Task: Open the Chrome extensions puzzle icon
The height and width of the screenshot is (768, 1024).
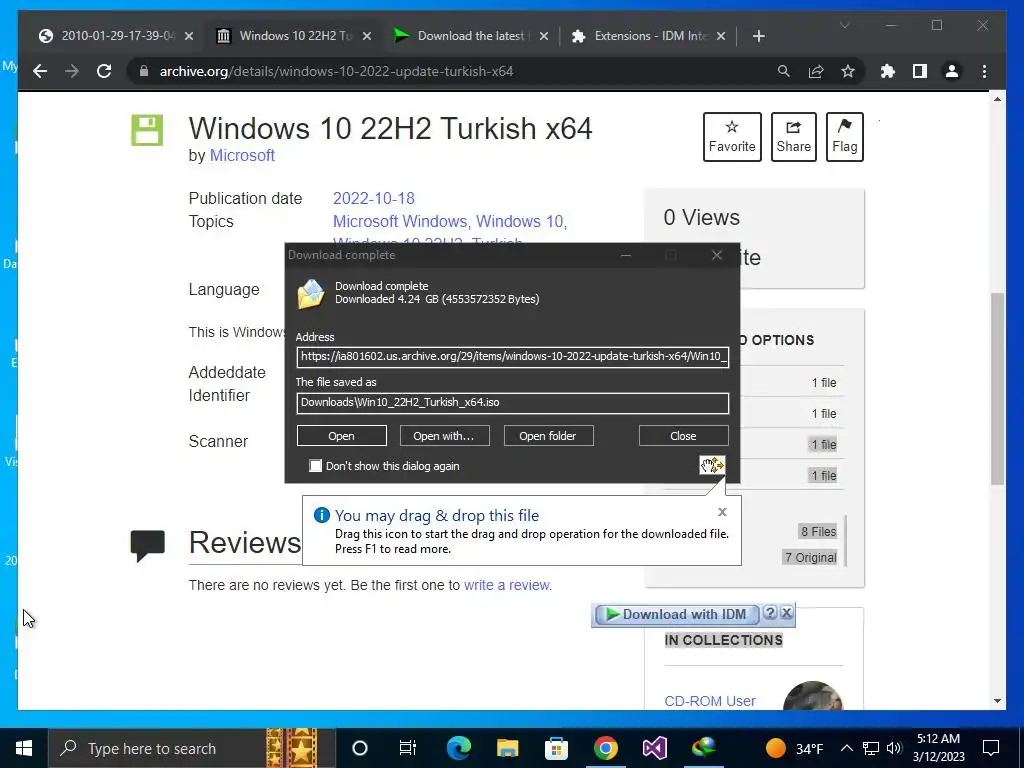Action: tap(888, 71)
